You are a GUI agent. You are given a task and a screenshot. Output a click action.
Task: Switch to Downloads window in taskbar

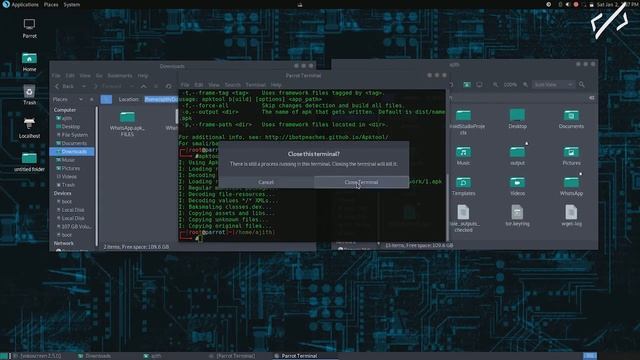95,356
